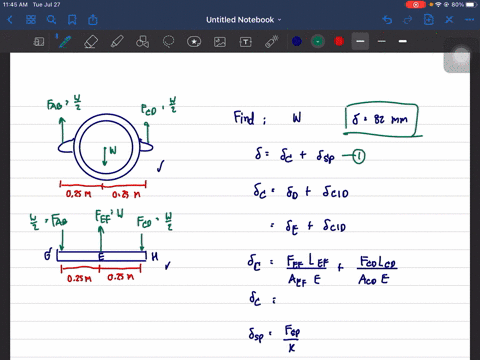The height and width of the screenshot is (360, 480).
Task: Select the Text box tool
Action: click(x=246, y=42)
